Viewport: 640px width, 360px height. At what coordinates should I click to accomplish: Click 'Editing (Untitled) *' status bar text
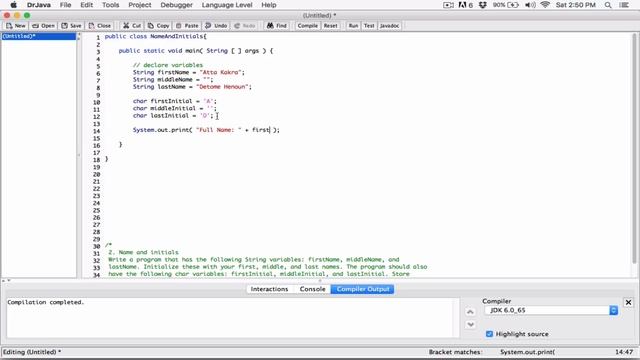coord(32,352)
